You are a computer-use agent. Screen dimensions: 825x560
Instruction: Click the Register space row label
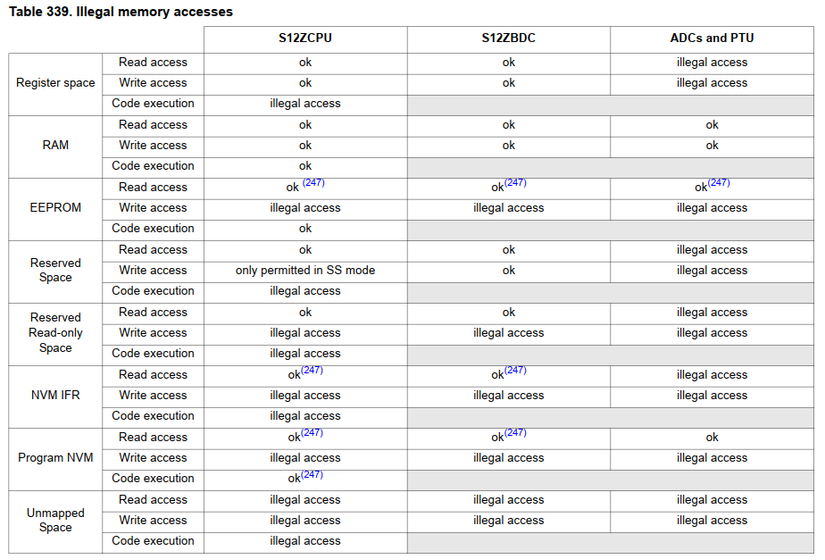click(x=56, y=83)
